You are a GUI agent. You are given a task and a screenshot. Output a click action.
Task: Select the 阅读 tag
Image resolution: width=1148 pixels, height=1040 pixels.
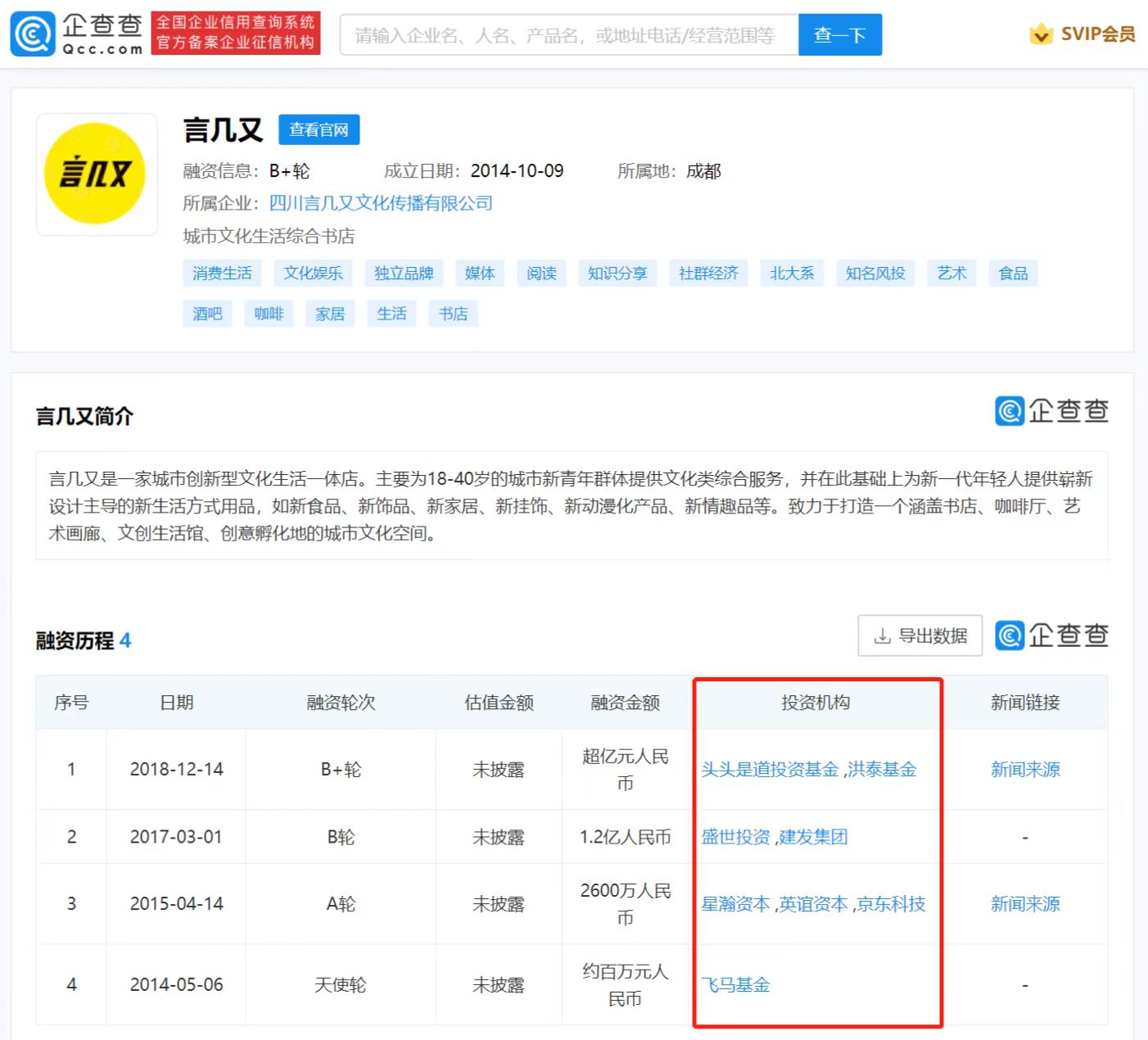tap(541, 274)
